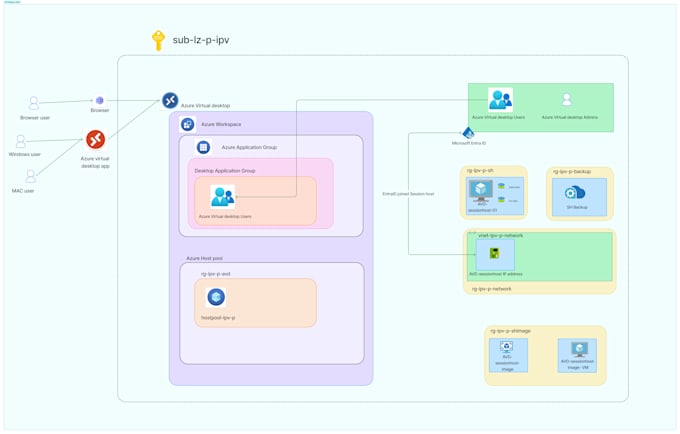Click the 'rg-ipv-p-backup' resource group label
680x434 pixels.
point(572,172)
